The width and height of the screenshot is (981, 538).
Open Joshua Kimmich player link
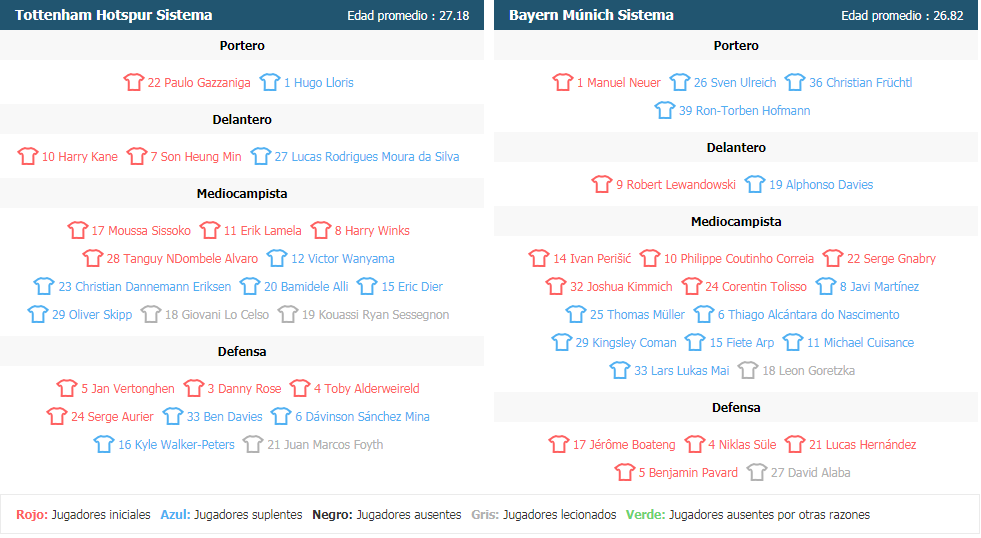coord(621,287)
